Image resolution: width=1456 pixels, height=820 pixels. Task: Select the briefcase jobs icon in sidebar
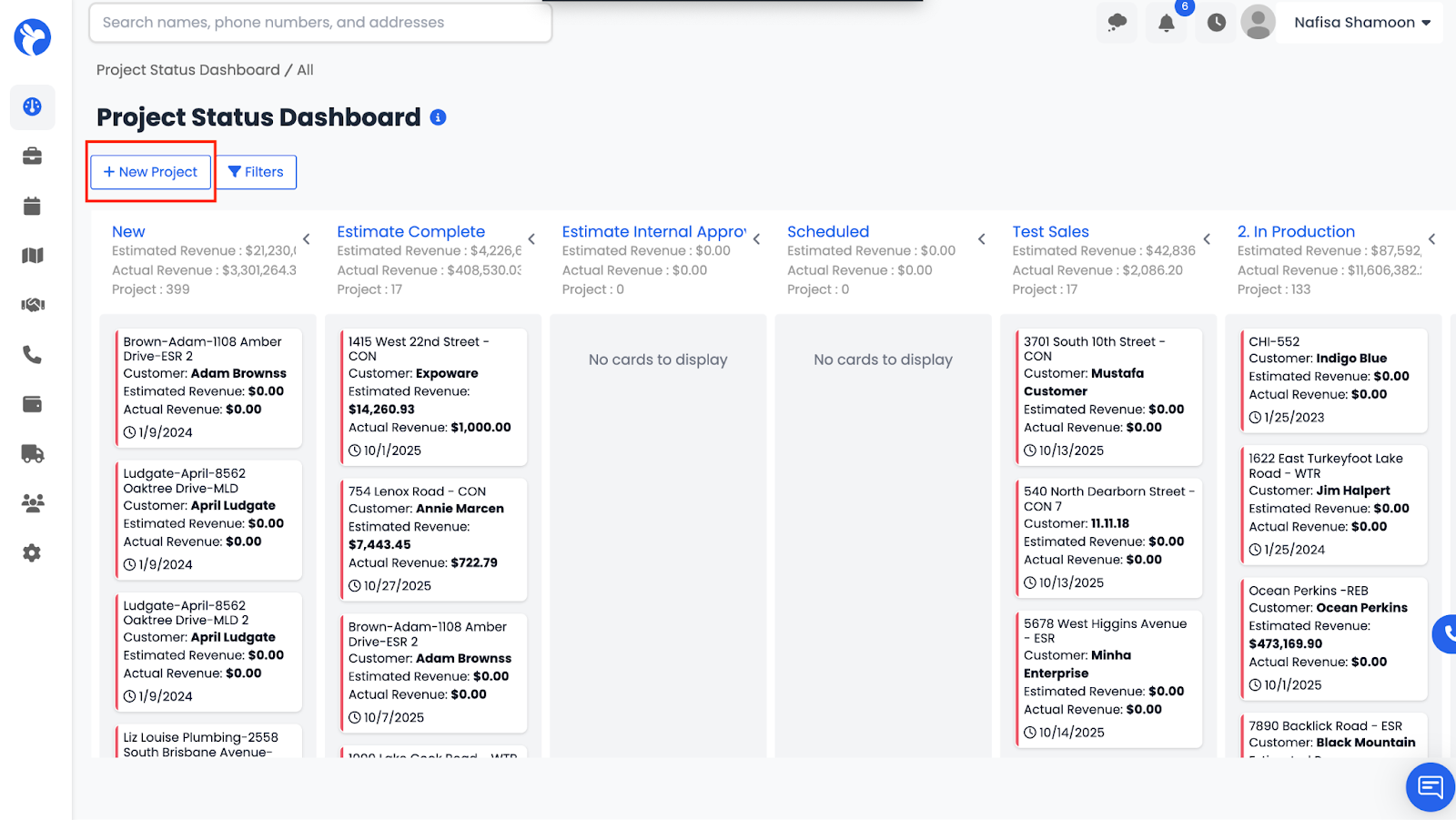[x=32, y=156]
